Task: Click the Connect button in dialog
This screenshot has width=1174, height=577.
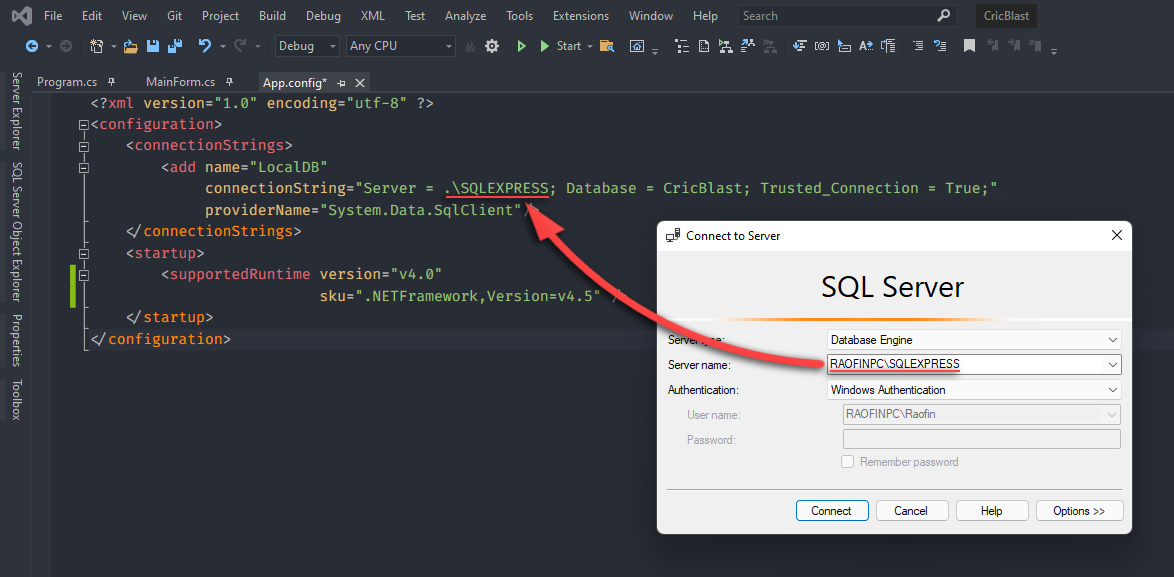Action: [x=832, y=510]
